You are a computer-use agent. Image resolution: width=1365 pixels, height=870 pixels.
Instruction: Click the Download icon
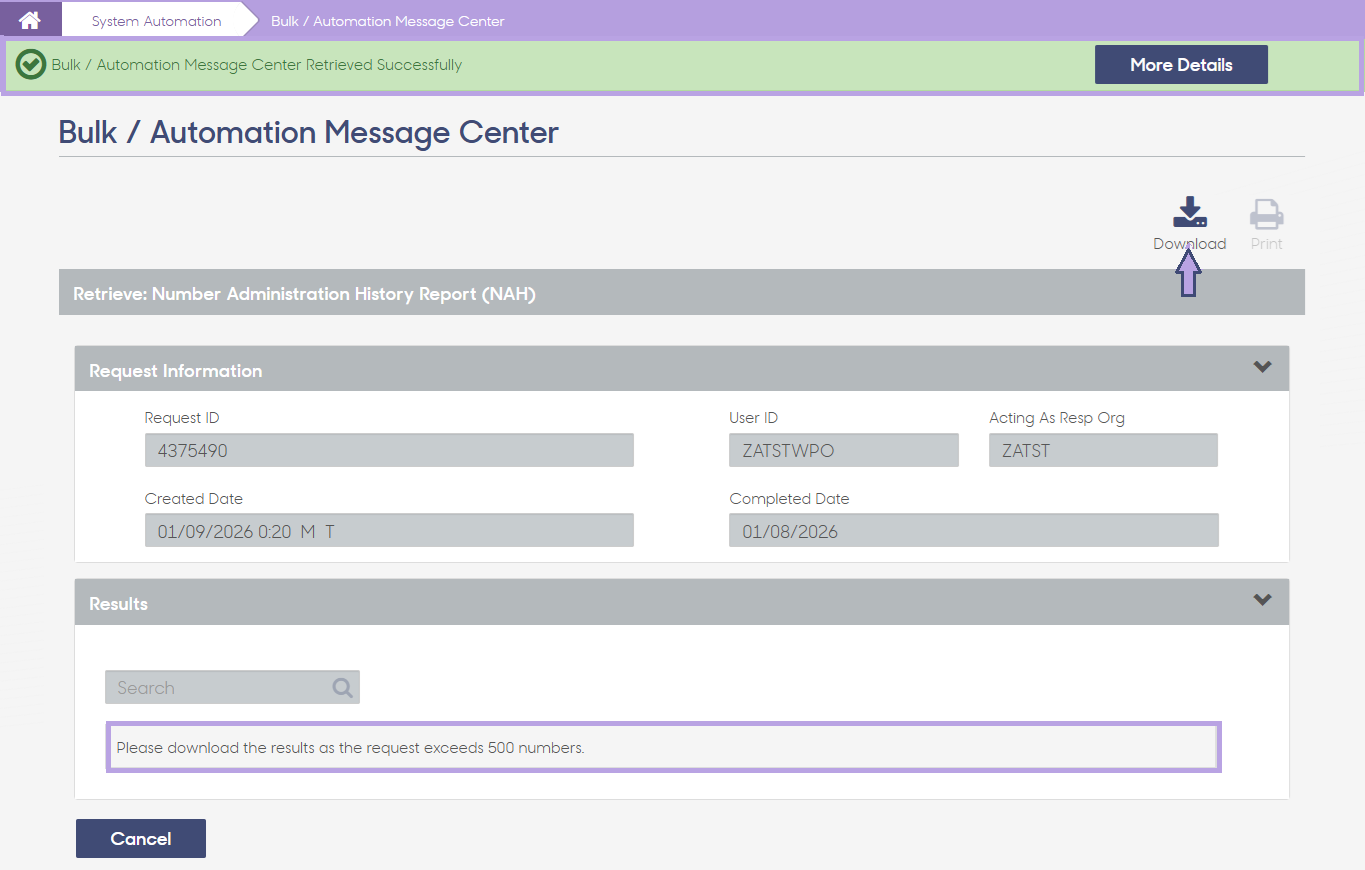tap(1189, 213)
